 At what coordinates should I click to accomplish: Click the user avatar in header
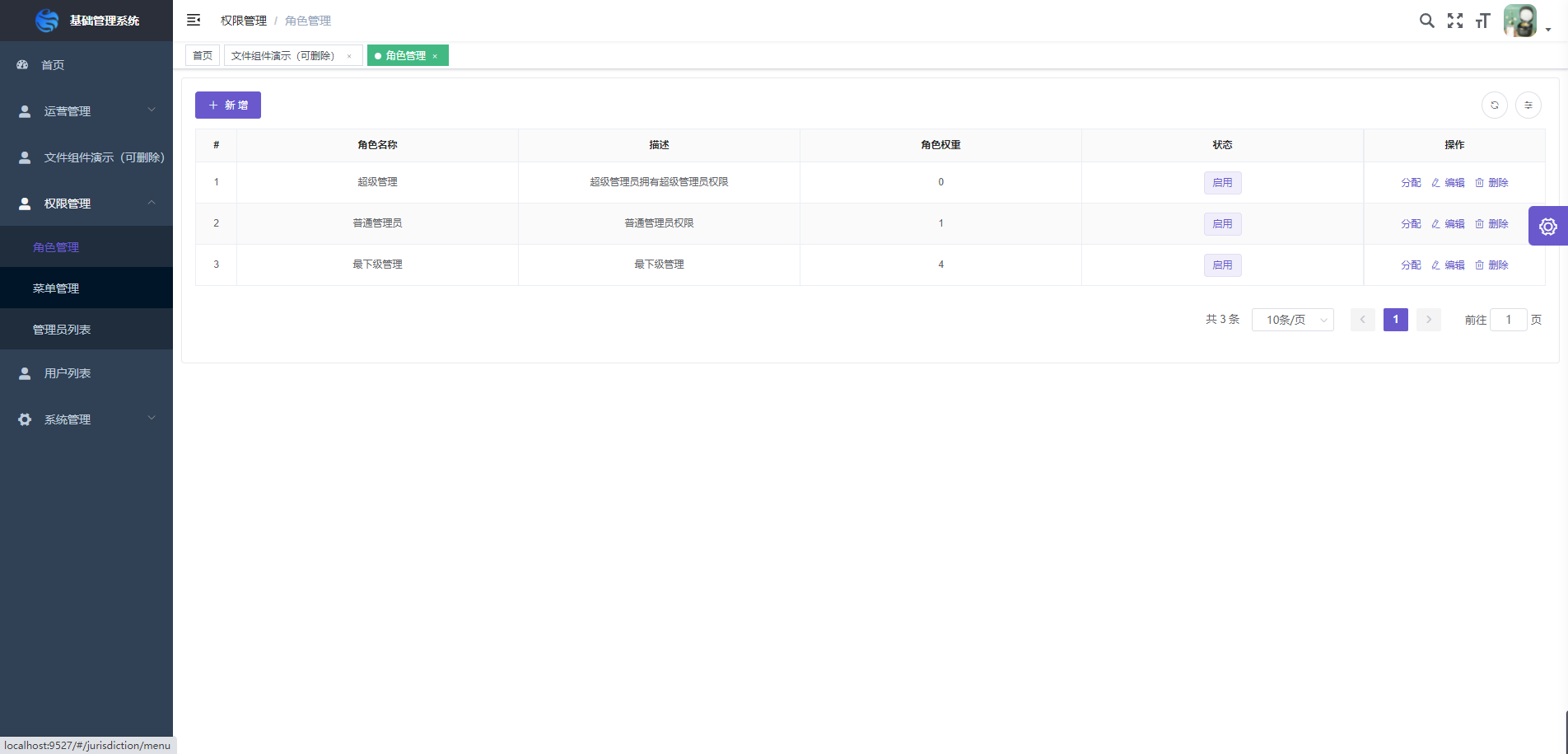(x=1519, y=21)
